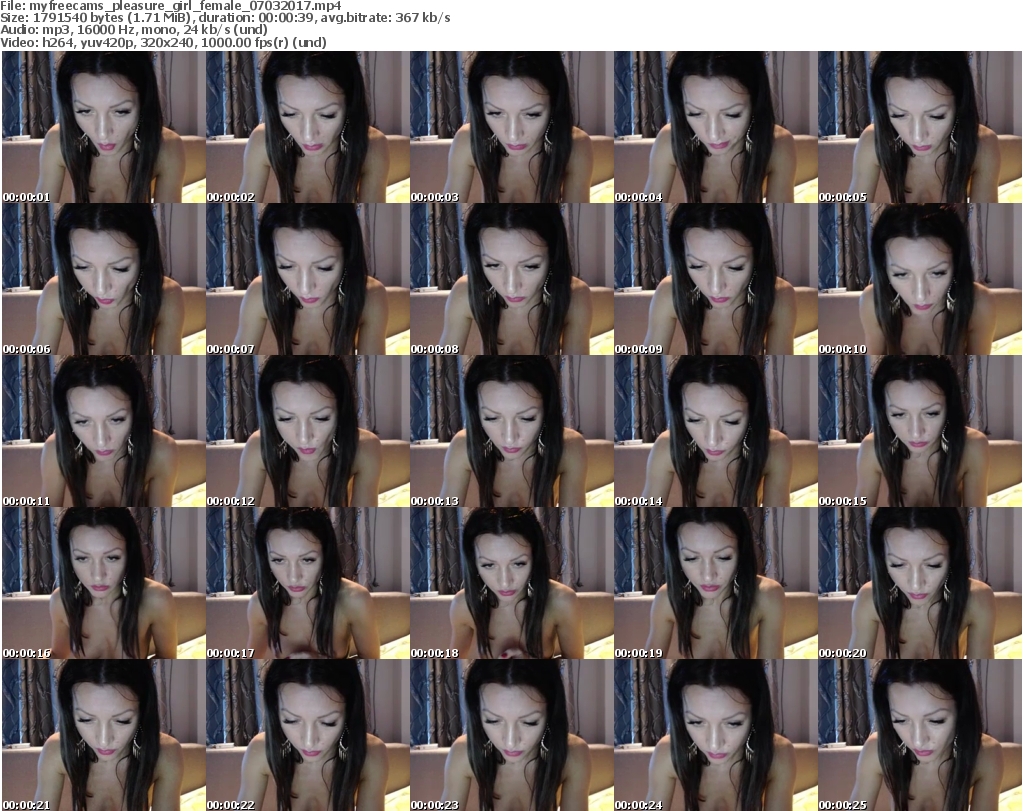Screen dimensions: 1024x811
Task: Select the frame stamped 00:00:10
Action: point(920,279)
